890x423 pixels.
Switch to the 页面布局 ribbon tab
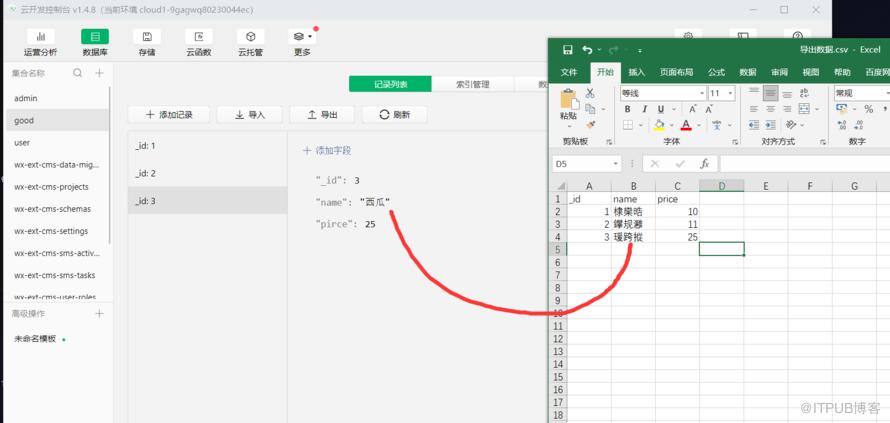676,73
